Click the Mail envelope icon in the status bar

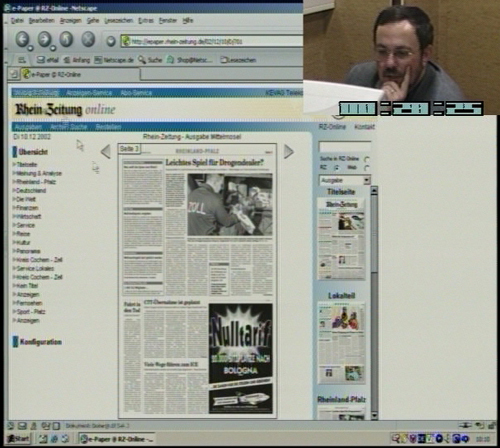22,426
